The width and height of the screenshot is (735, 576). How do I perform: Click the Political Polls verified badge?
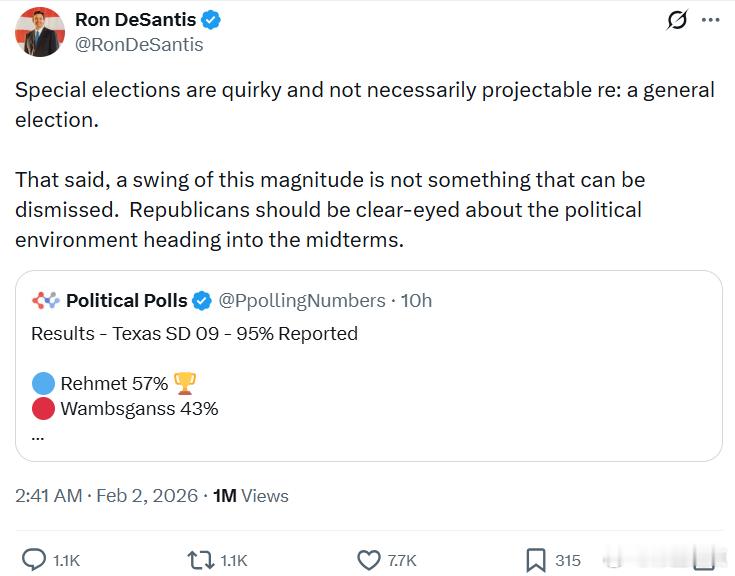(x=201, y=300)
